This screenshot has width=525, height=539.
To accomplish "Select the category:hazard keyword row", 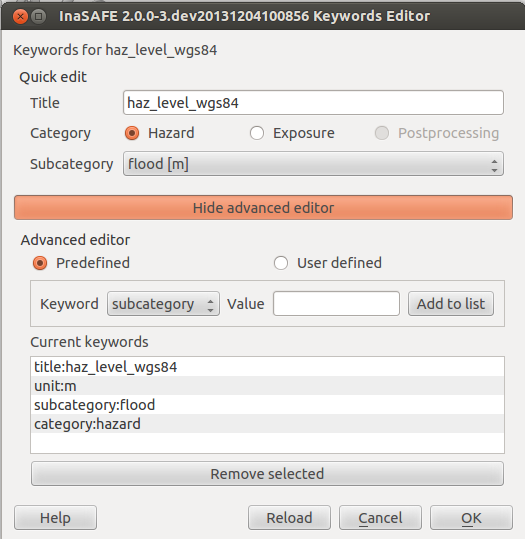I will 267,424.
